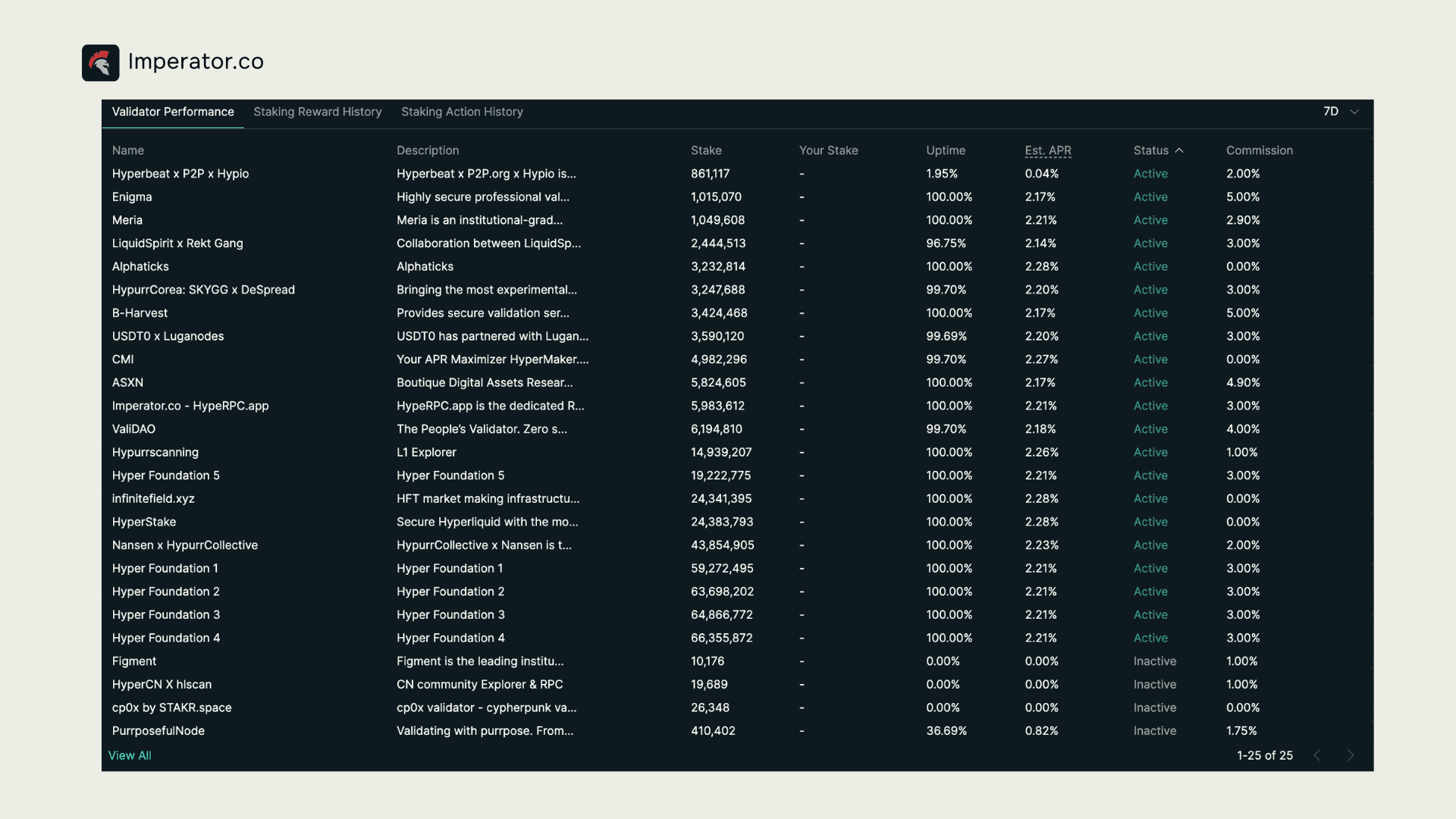The width and height of the screenshot is (1456, 819).
Task: Sort the table by Commission
Action: (1260, 150)
